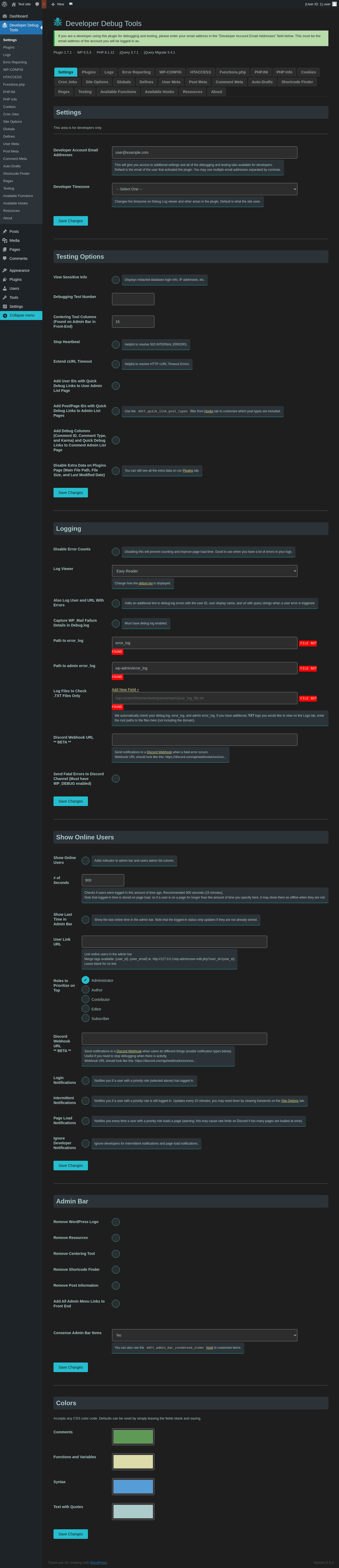Screen dimensions: 339x1568
Task: Open Test site home icon in admin bar
Action: [x=14, y=4]
